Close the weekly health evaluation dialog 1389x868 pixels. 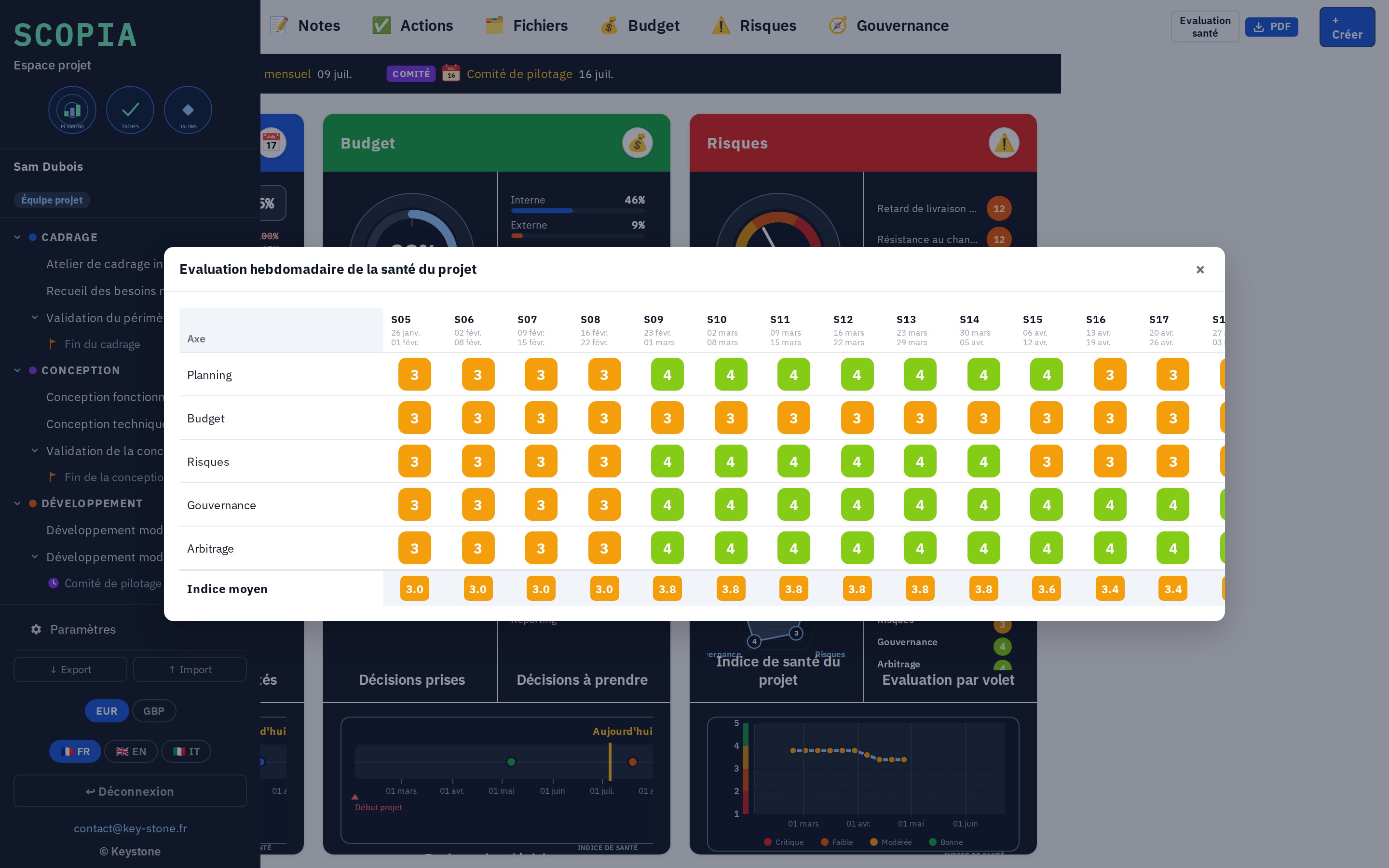tap(1199, 269)
